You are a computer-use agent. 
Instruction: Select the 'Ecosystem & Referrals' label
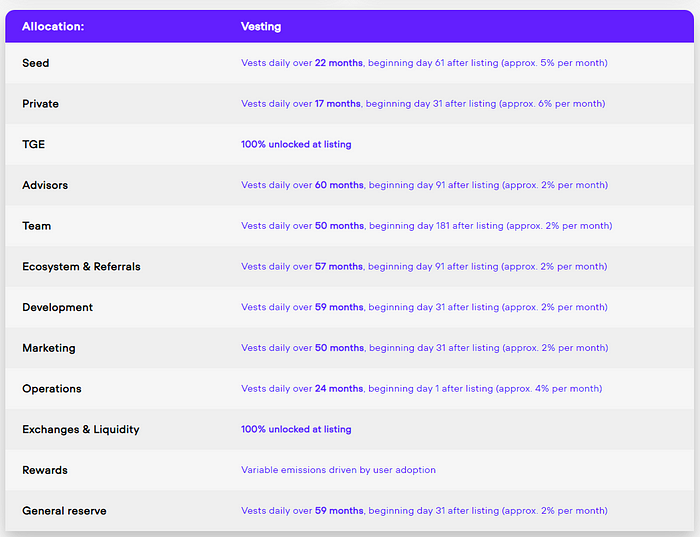click(81, 266)
